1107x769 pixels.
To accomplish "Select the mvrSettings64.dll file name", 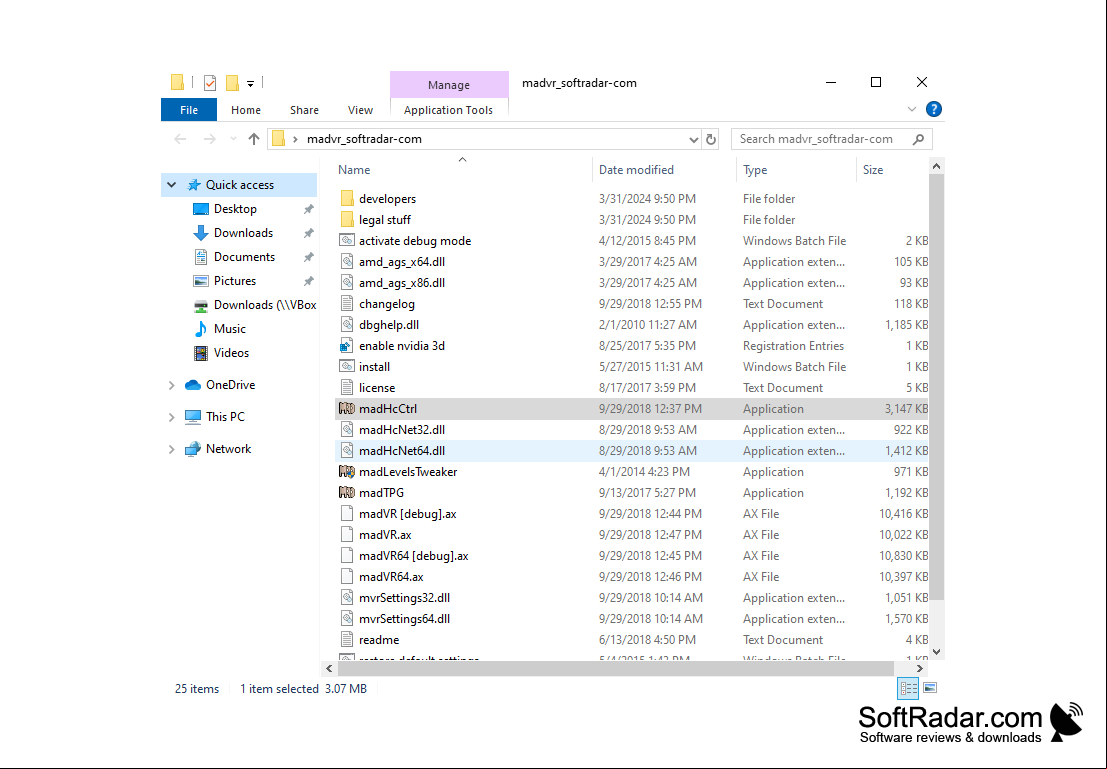I will point(405,619).
